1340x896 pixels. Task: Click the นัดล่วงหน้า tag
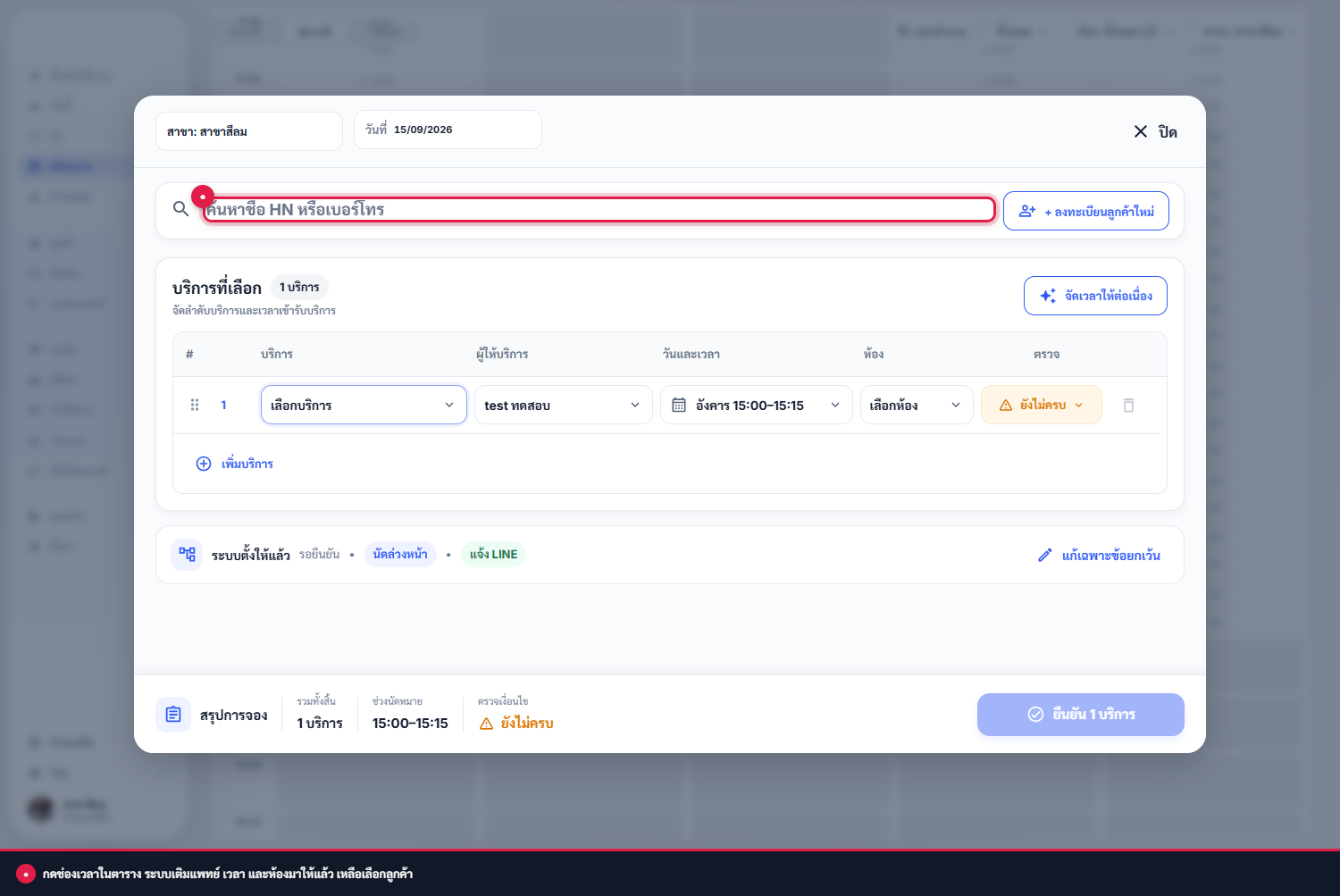(x=400, y=554)
